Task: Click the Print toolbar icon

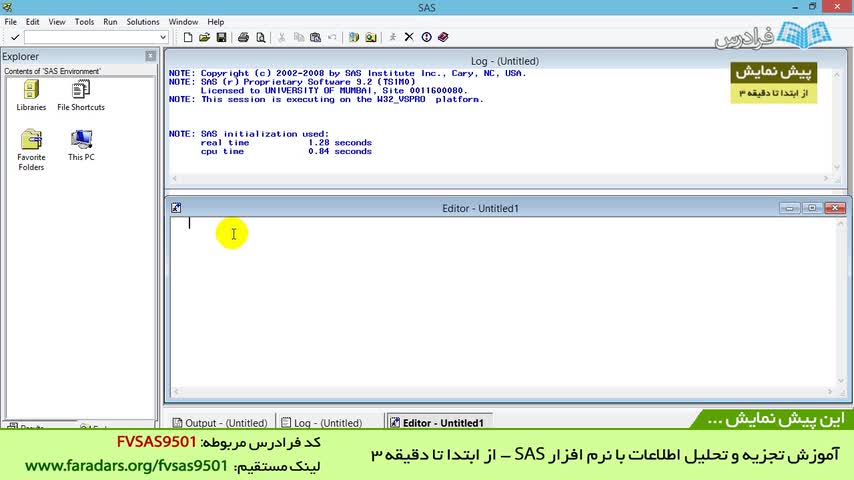Action: click(x=243, y=37)
